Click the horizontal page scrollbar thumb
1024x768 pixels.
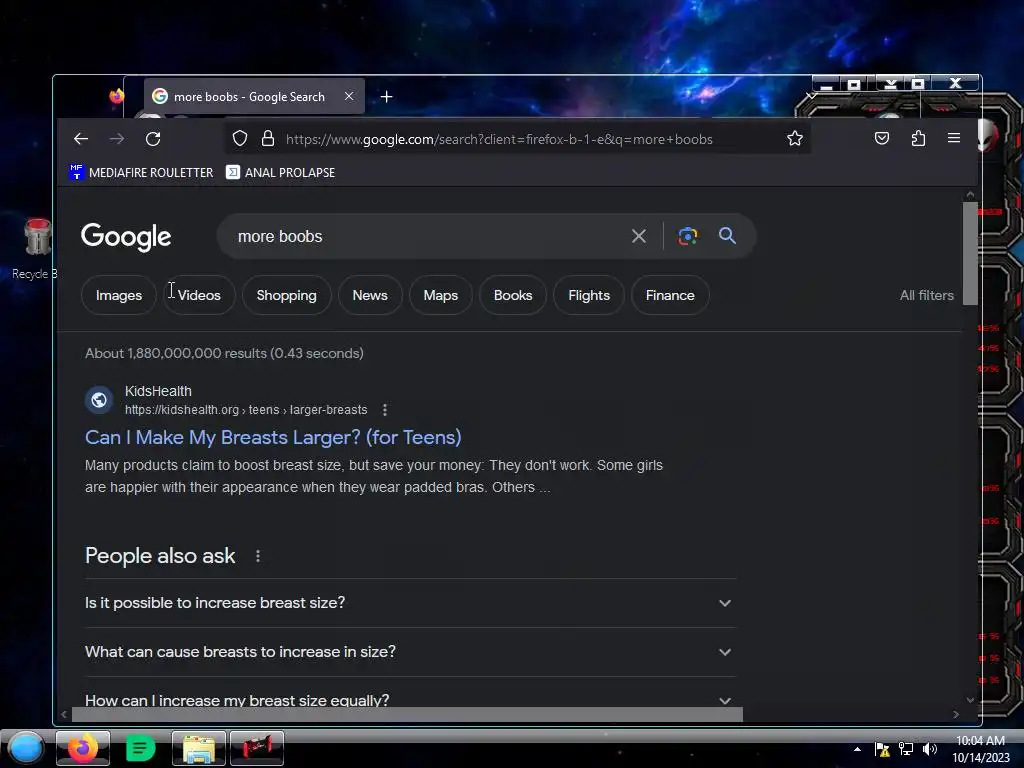pos(407,714)
